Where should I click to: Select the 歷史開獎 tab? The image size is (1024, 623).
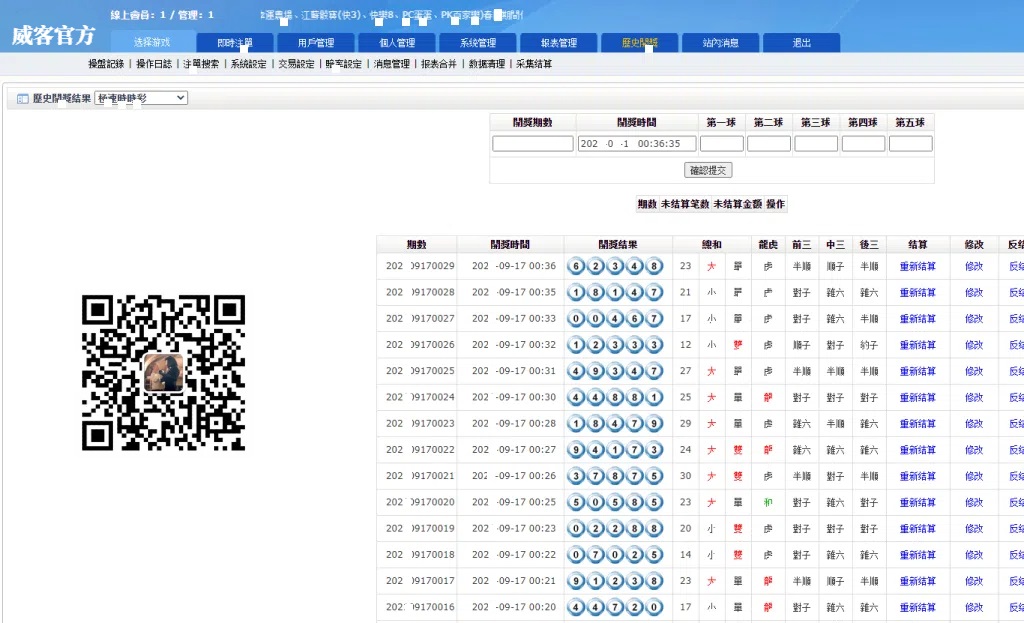[640, 42]
